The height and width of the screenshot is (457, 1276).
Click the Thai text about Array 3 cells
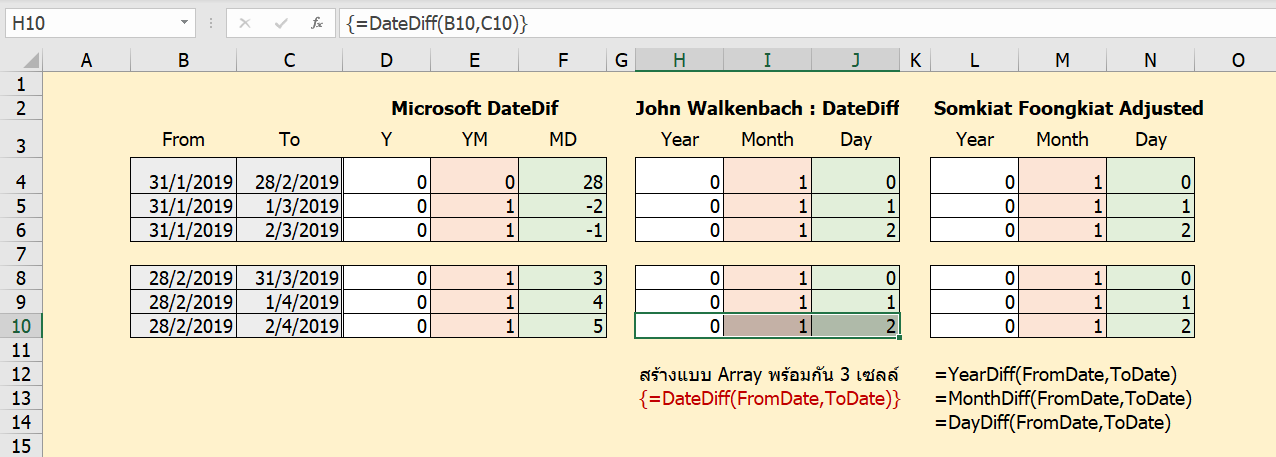pyautogui.click(x=769, y=375)
